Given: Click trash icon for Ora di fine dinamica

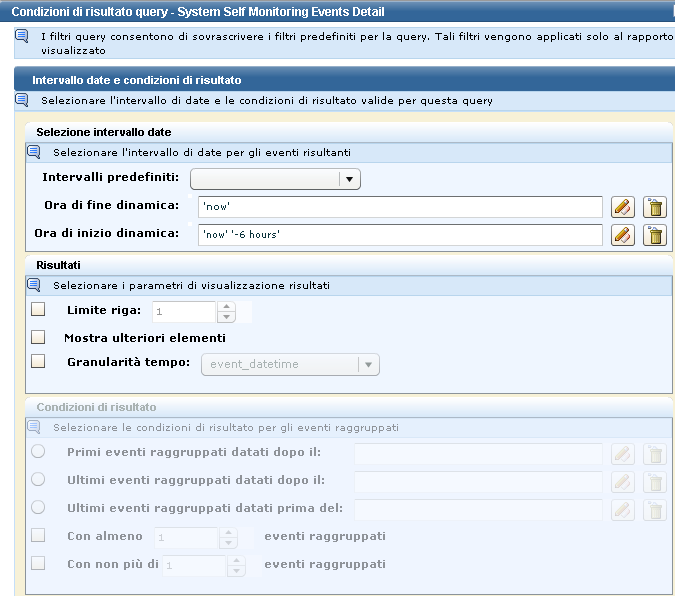Looking at the screenshot, I should [x=655, y=207].
